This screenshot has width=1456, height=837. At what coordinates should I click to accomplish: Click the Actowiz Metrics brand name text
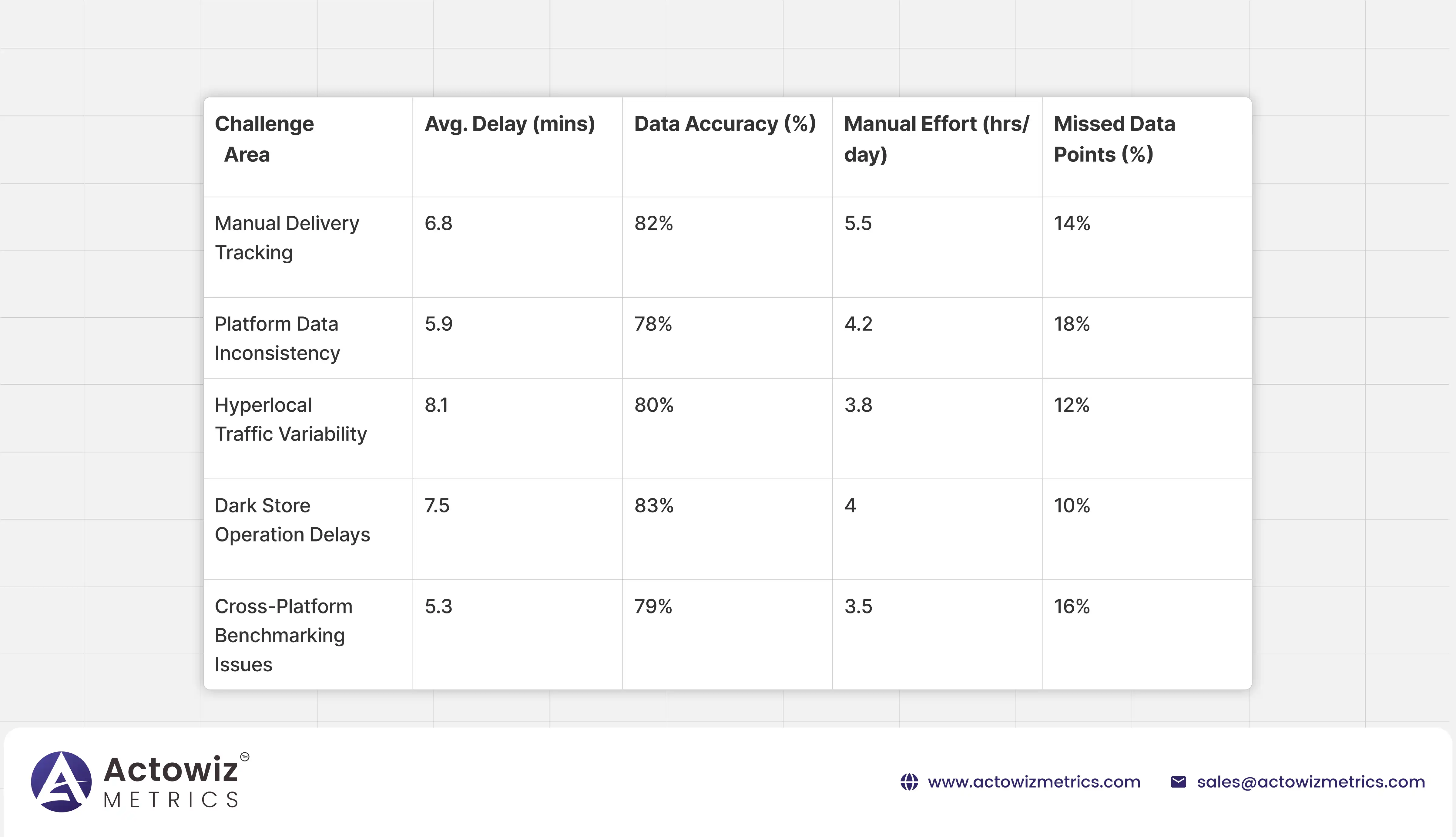[171, 782]
